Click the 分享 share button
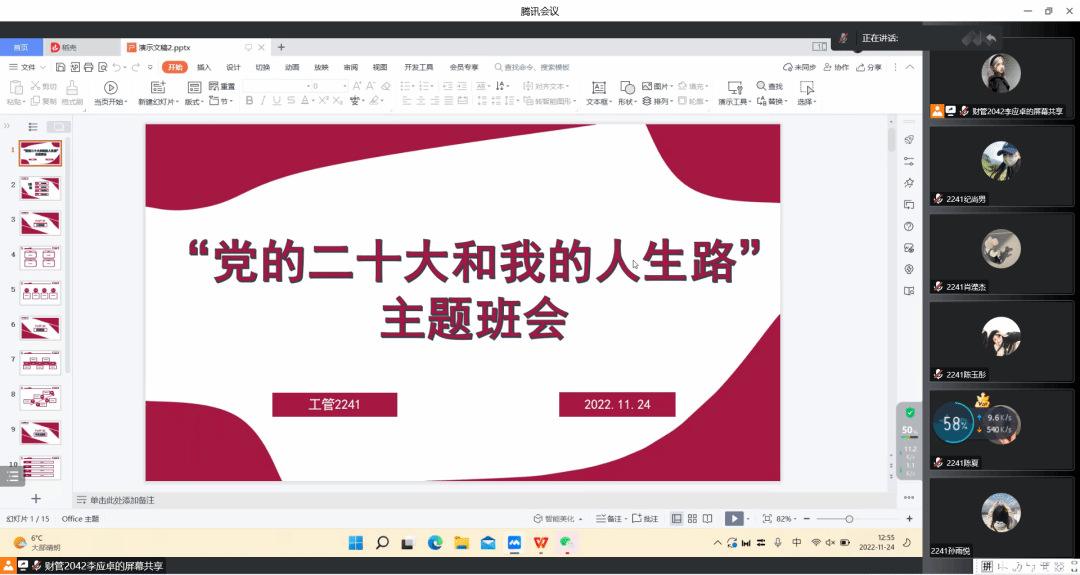Screen dimensions: 1080x575 click(869, 67)
